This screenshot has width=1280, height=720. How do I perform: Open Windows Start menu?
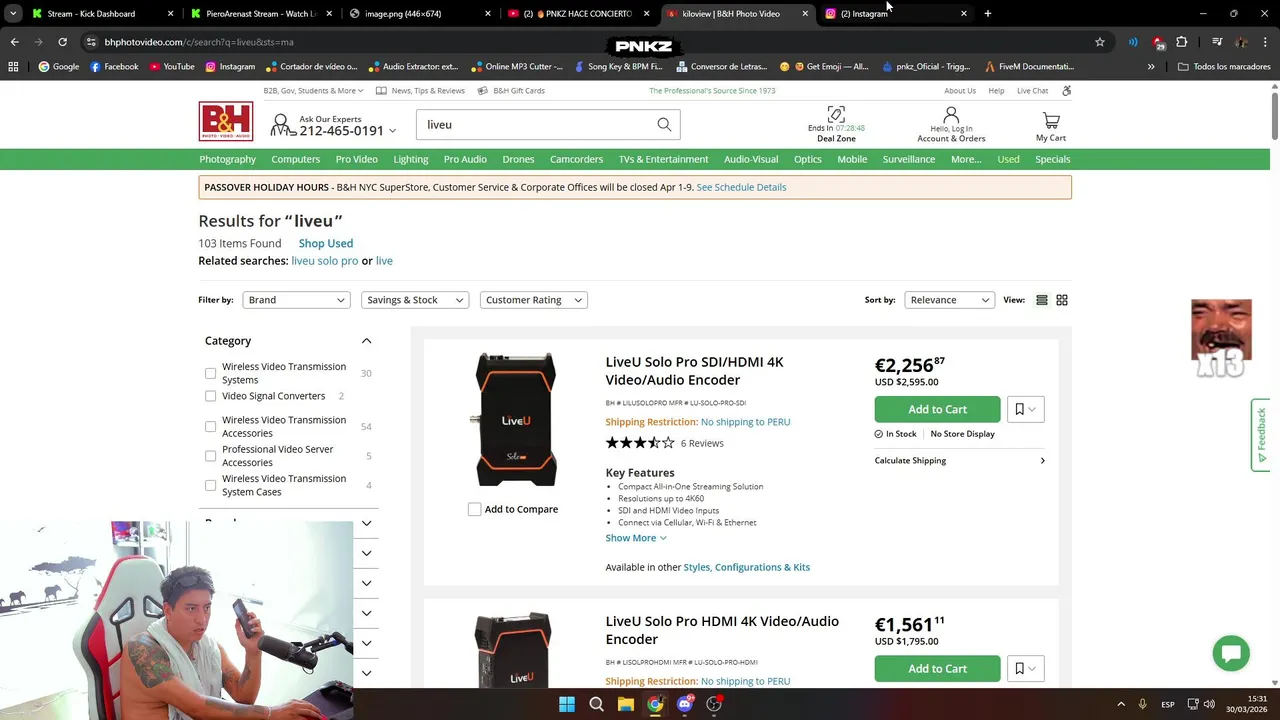(567, 704)
